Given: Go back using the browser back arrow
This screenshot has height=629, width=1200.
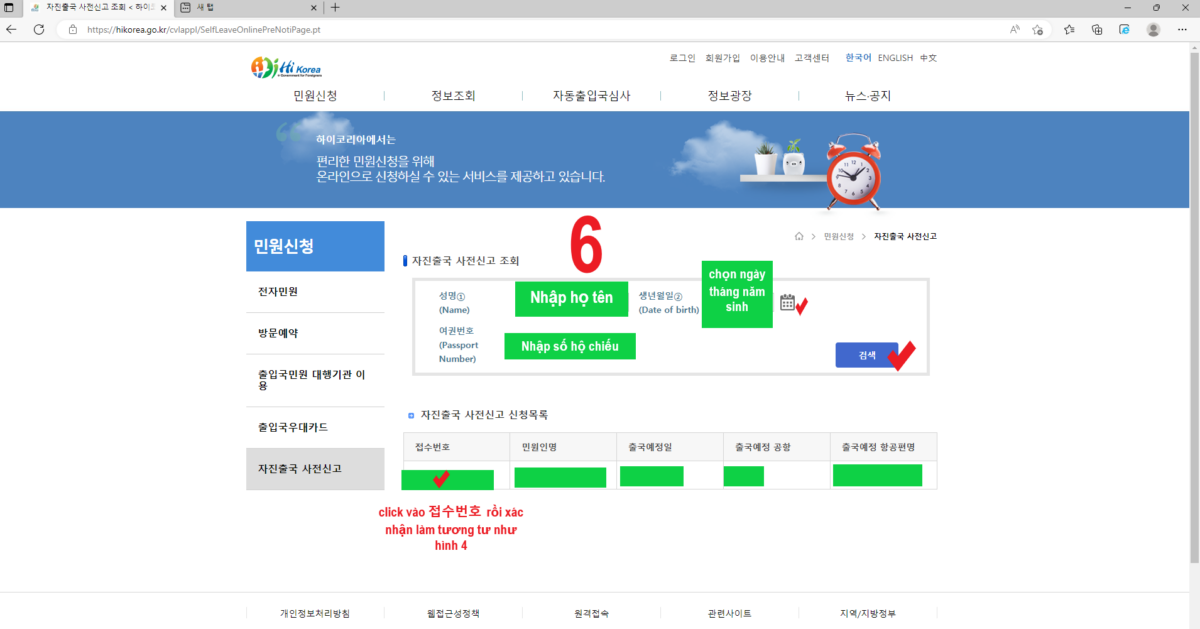Looking at the screenshot, I should [x=12, y=30].
